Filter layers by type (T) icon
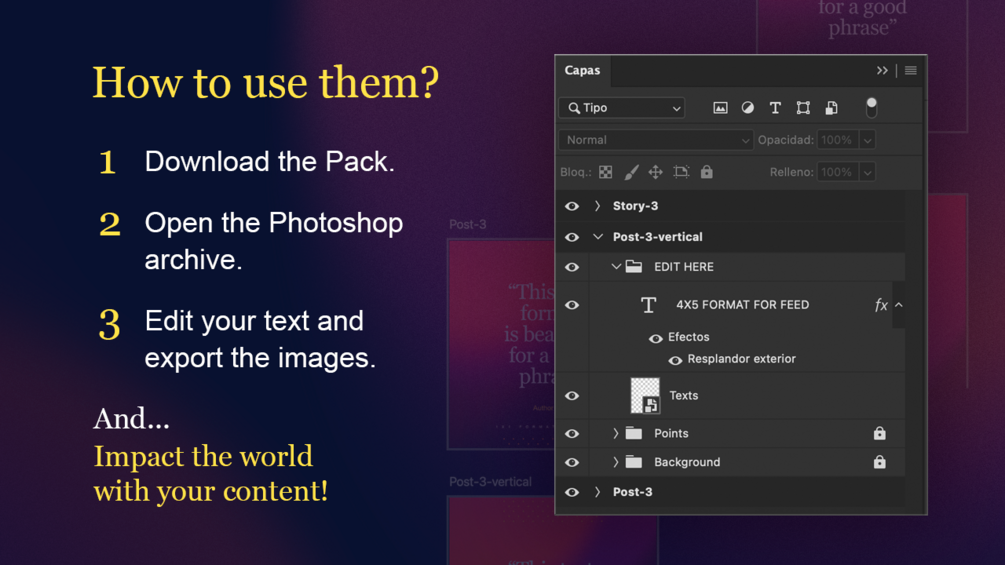The width and height of the screenshot is (1005, 565). click(775, 108)
